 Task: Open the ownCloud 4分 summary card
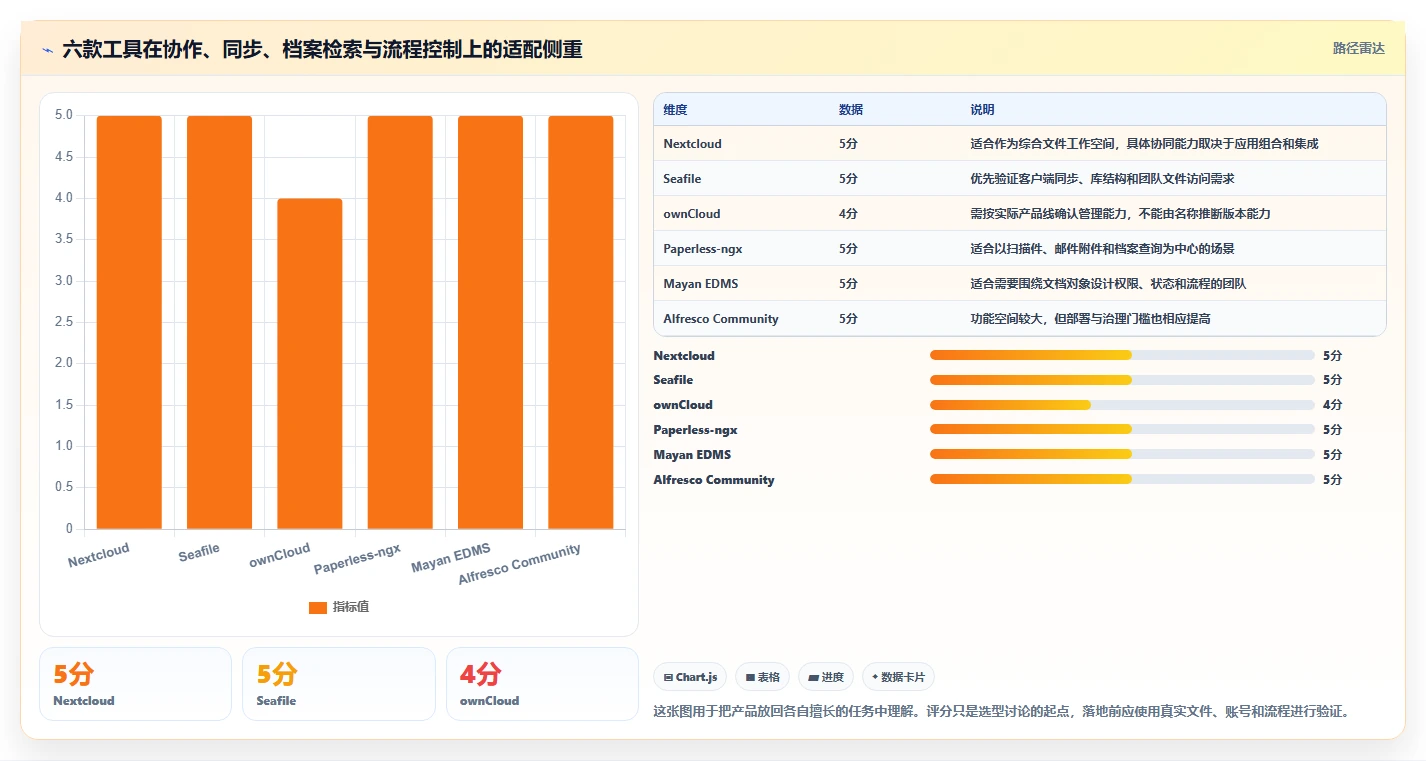[x=542, y=684]
